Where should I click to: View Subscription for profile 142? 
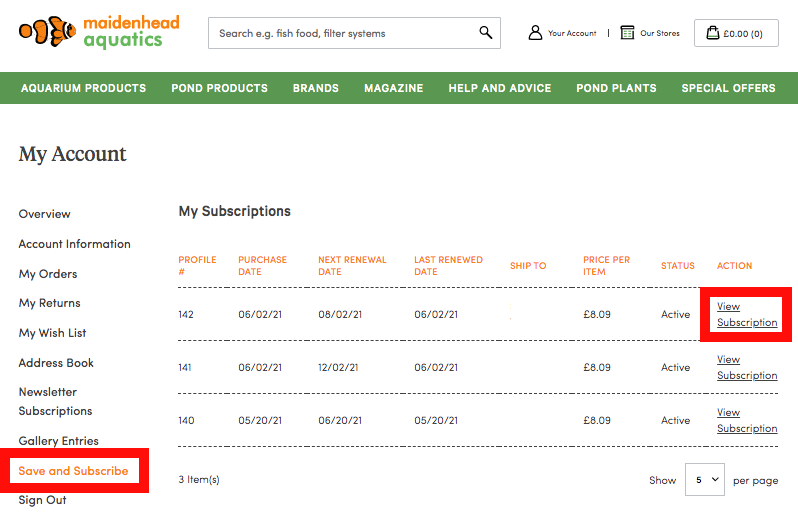[x=747, y=314]
